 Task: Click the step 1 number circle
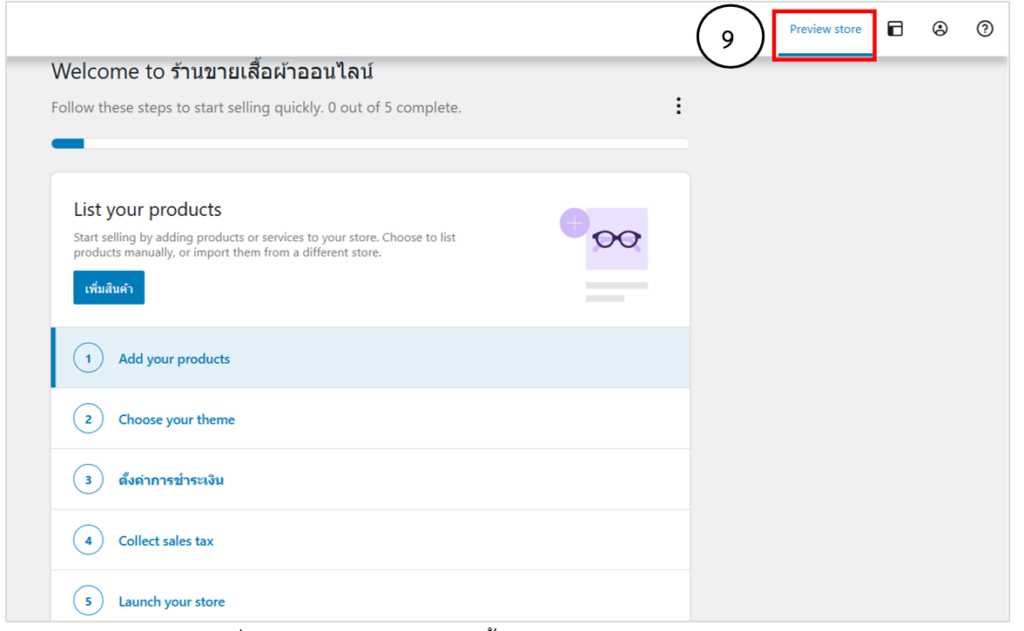point(88,358)
